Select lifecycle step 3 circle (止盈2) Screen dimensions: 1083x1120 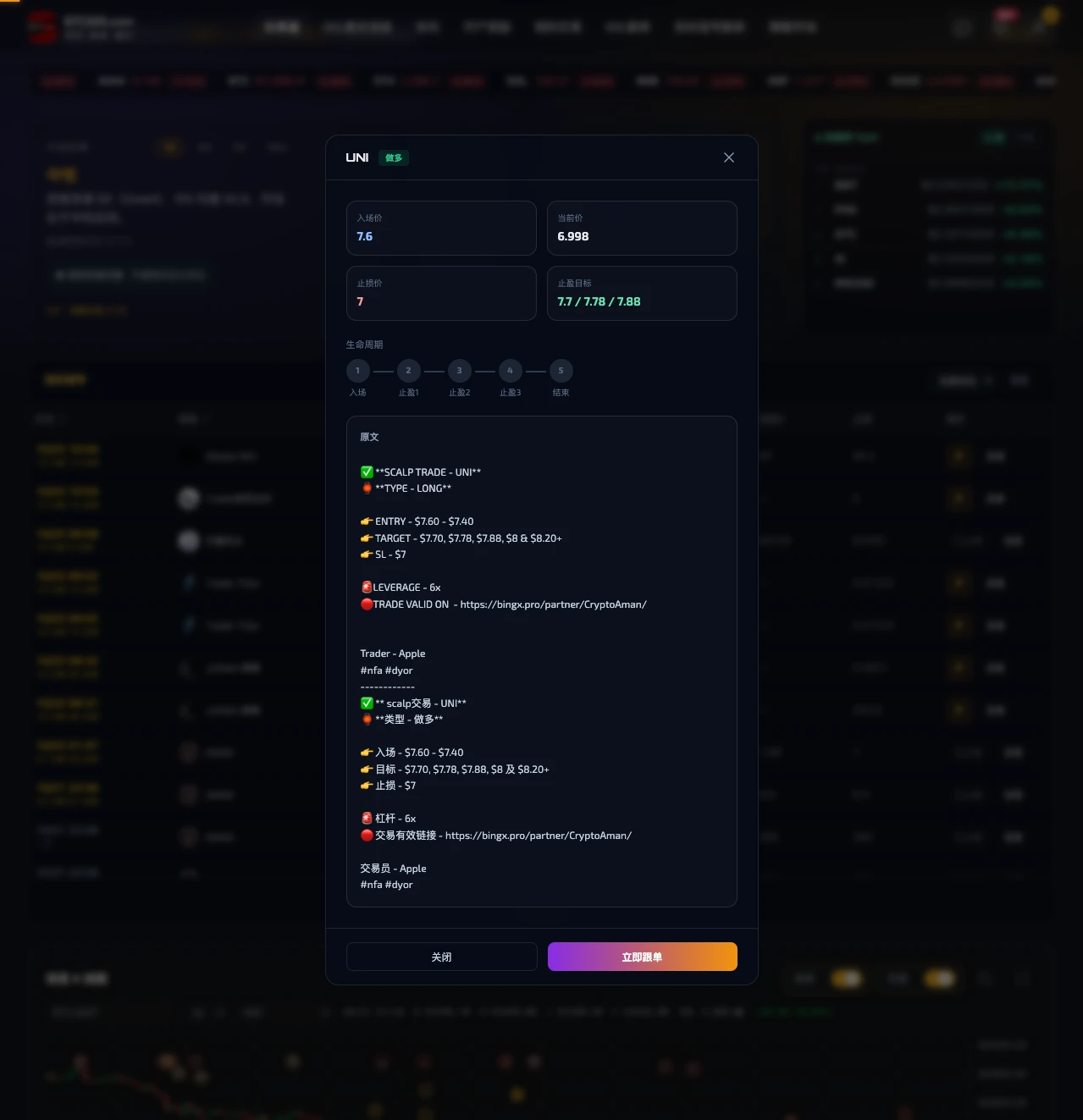(x=460, y=371)
